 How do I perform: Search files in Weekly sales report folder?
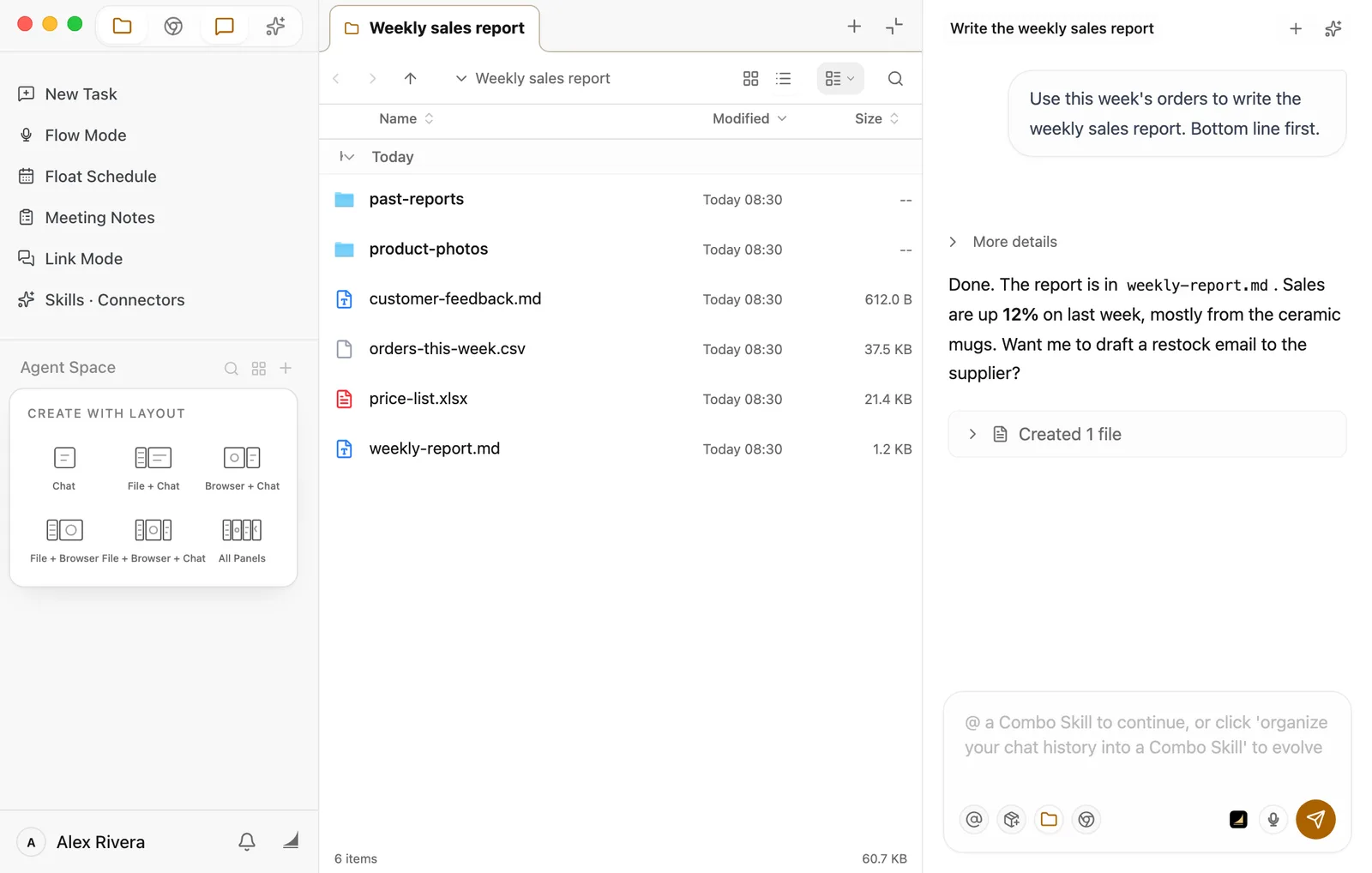895,78
